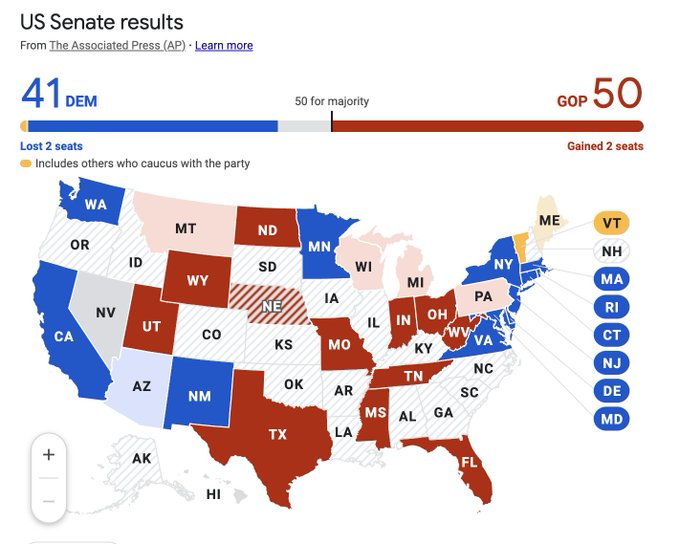Click Arizona on the Senate map

(x=142, y=386)
